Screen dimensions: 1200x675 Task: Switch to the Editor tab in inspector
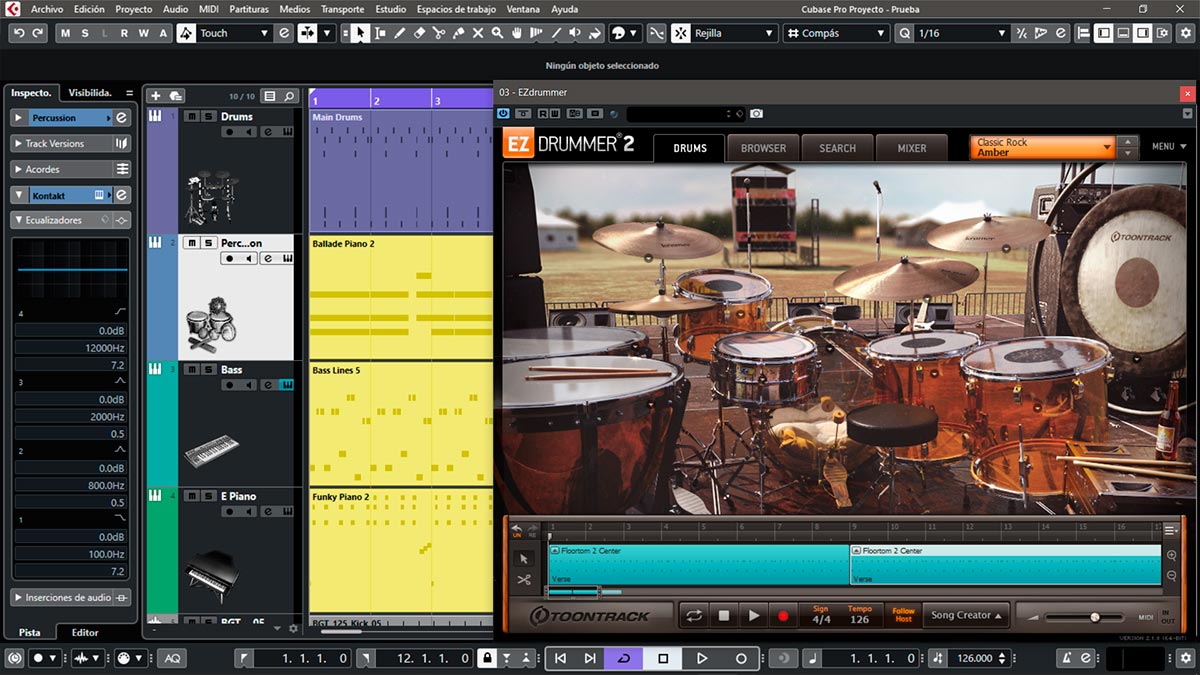85,633
